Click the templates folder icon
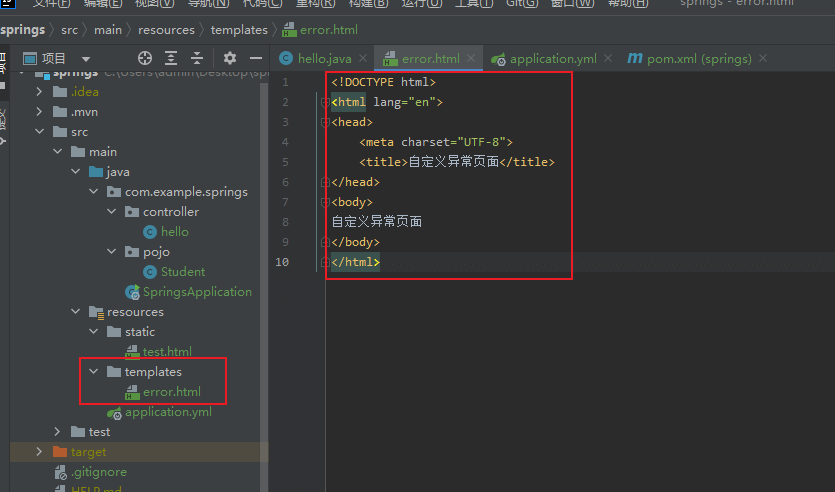 (x=114, y=372)
